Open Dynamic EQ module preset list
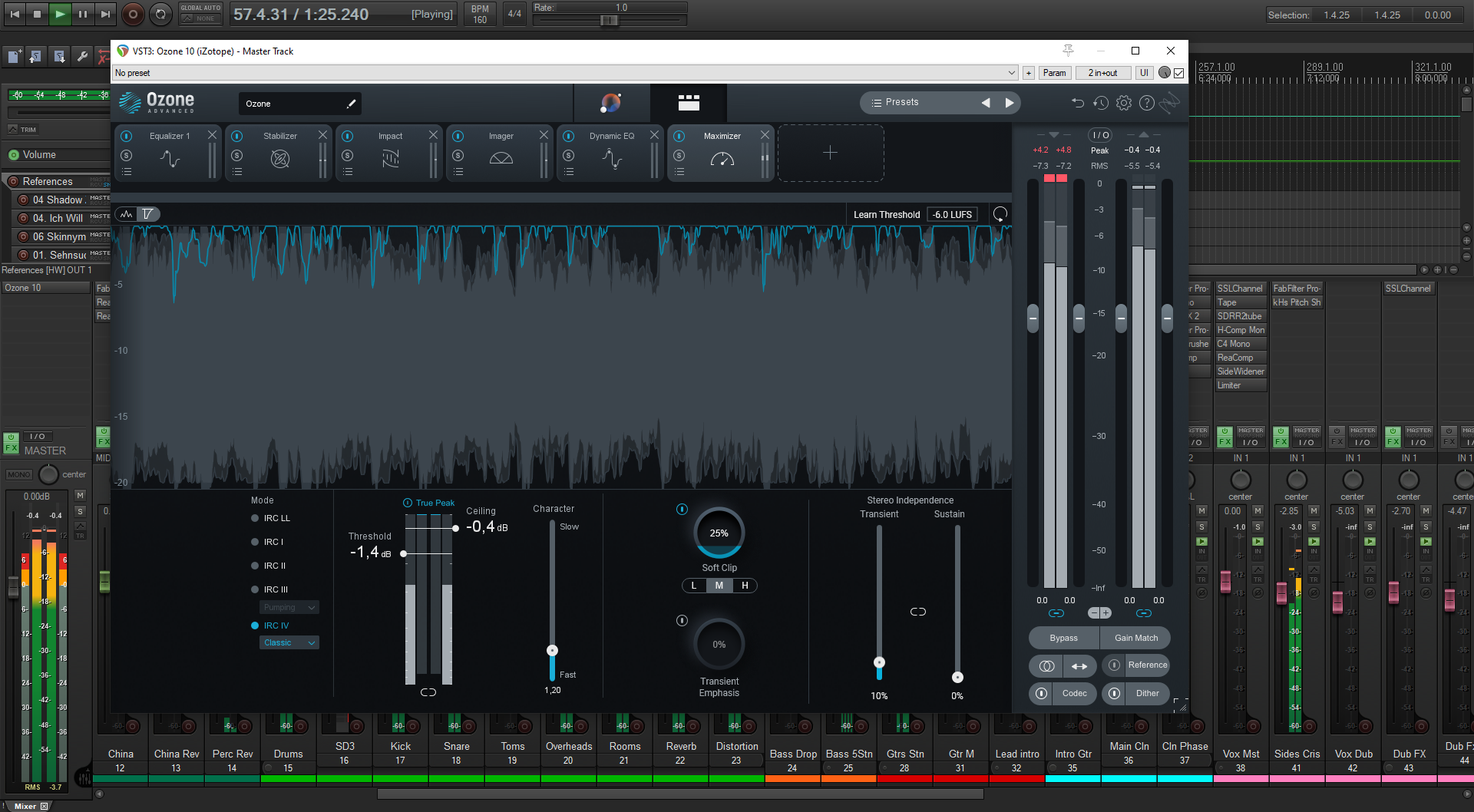The height and width of the screenshot is (812, 1474). pyautogui.click(x=568, y=172)
